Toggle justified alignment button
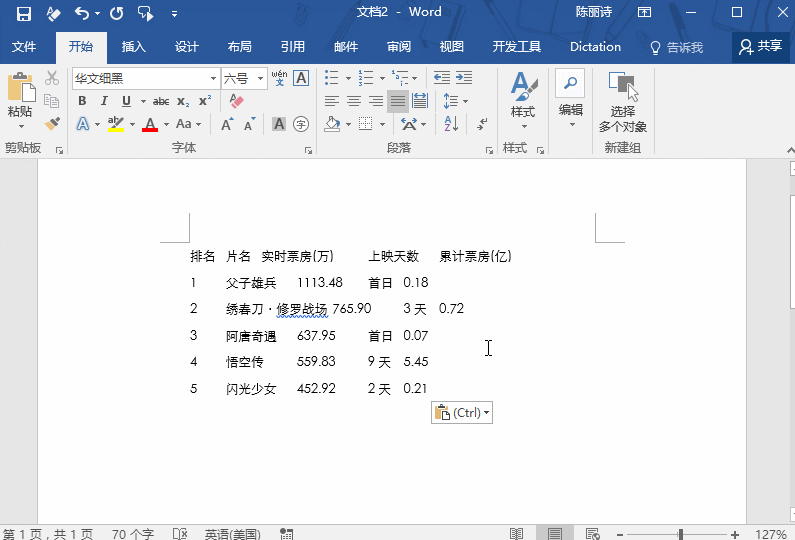This screenshot has height=540, width=795. click(398, 101)
